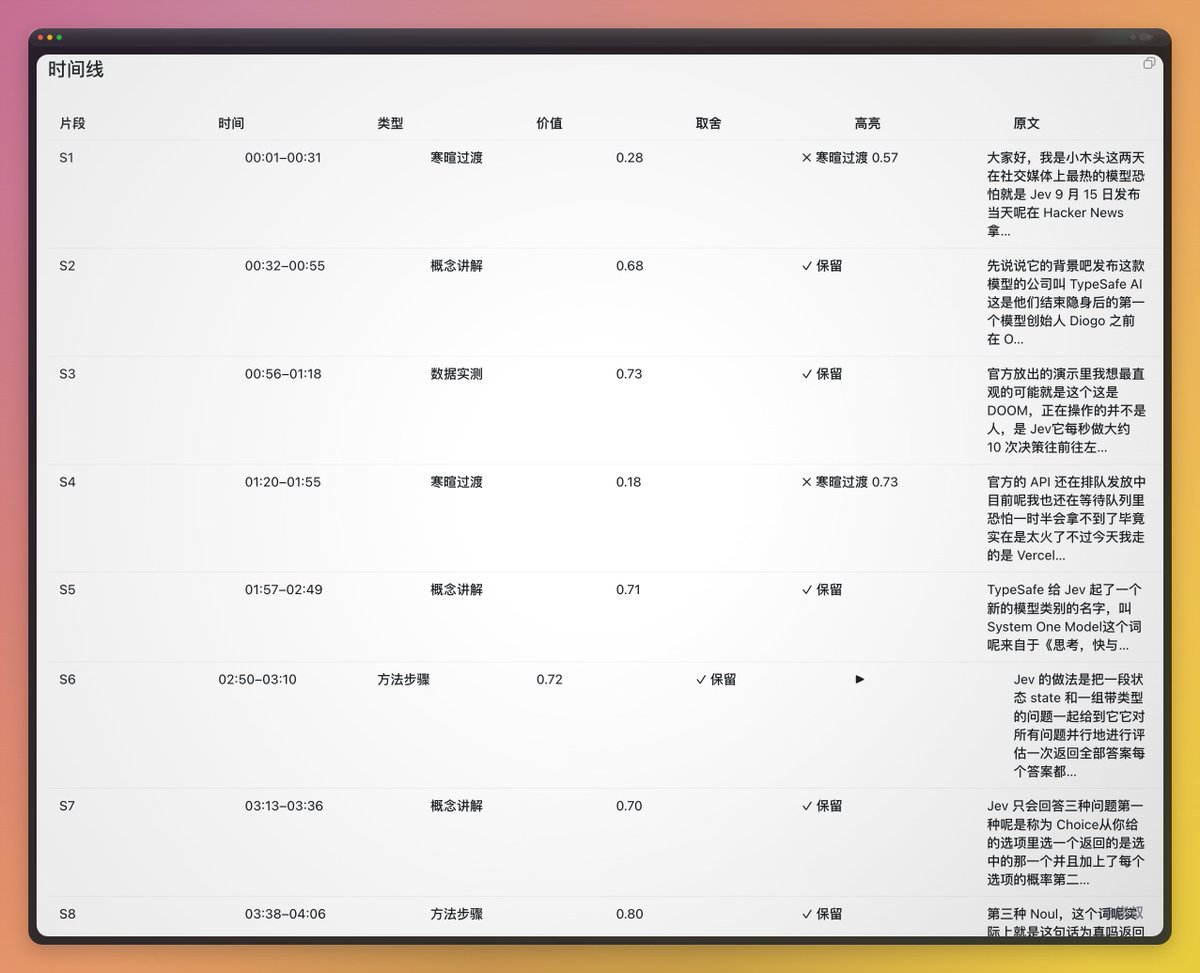Screen dimensions: 1200x973
Task: Click the ✓ 保留 decision in row S5
Action: pyautogui.click(x=822, y=590)
